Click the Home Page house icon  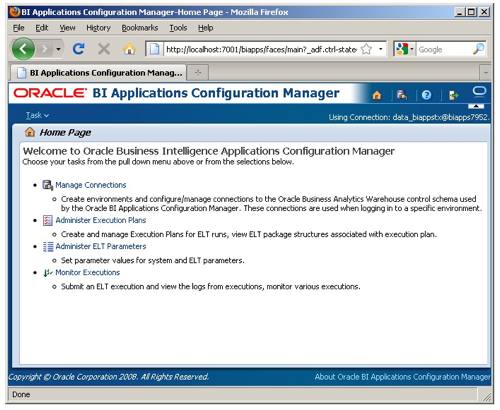pos(30,132)
